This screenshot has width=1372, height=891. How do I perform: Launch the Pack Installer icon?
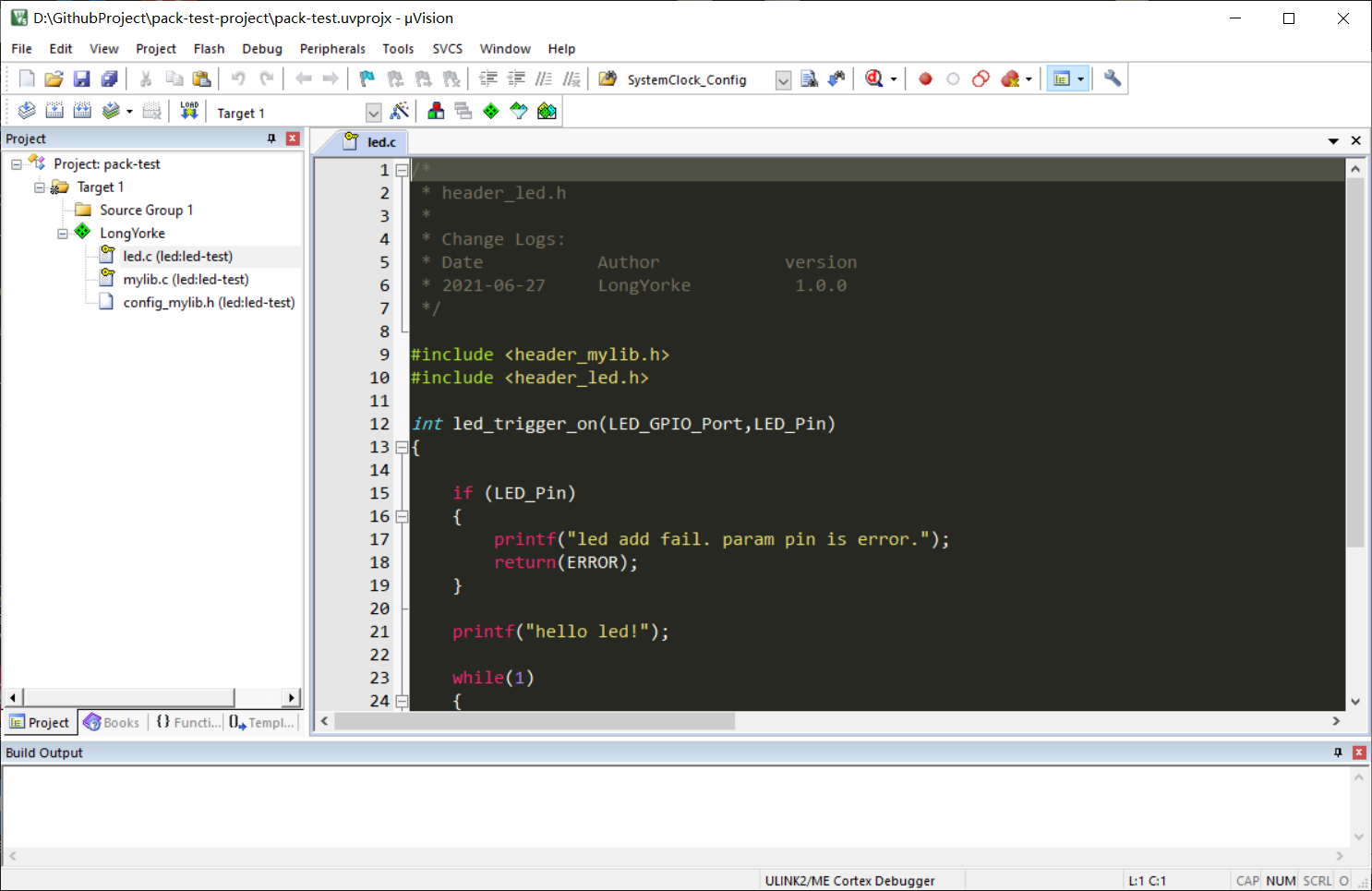pyautogui.click(x=547, y=112)
